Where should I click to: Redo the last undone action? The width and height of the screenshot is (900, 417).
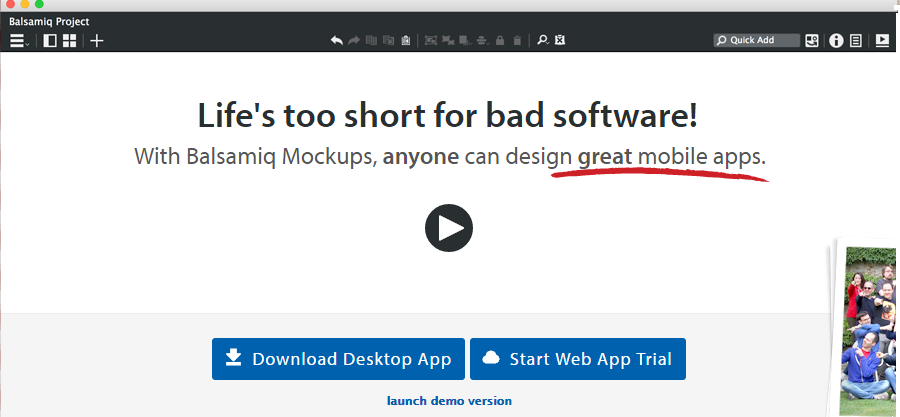[354, 40]
